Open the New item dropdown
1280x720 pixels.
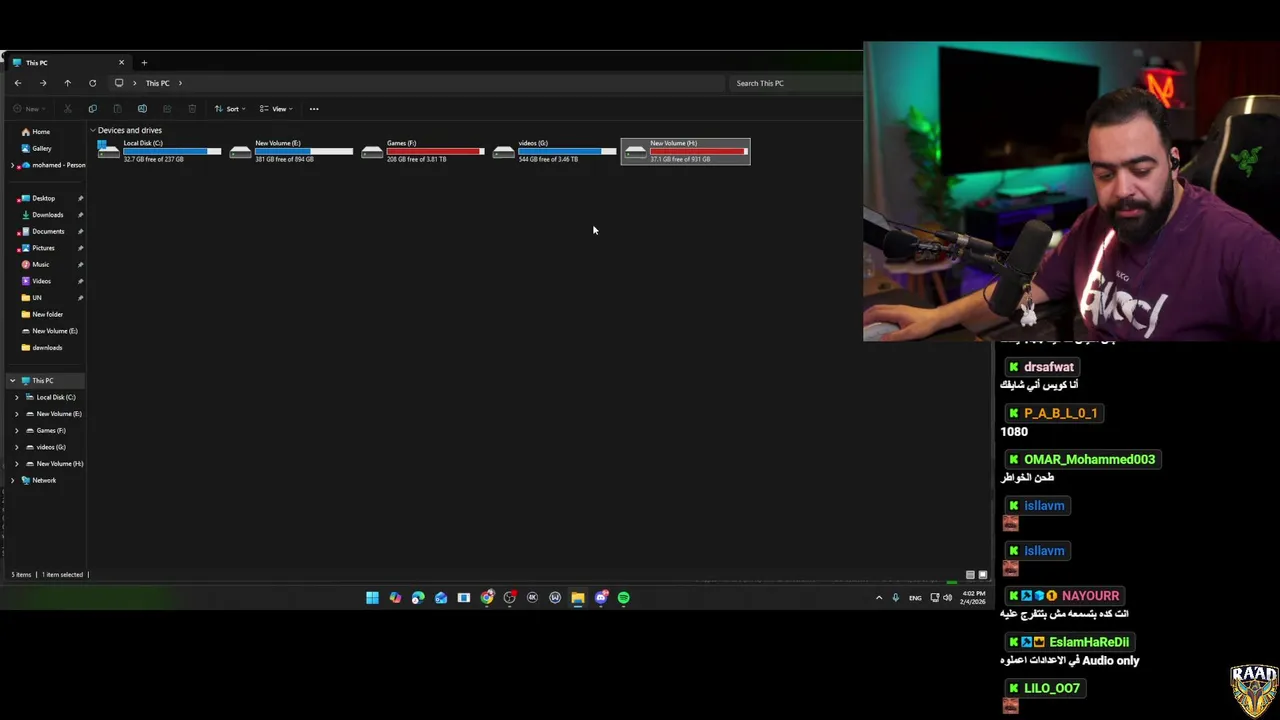tap(28, 109)
